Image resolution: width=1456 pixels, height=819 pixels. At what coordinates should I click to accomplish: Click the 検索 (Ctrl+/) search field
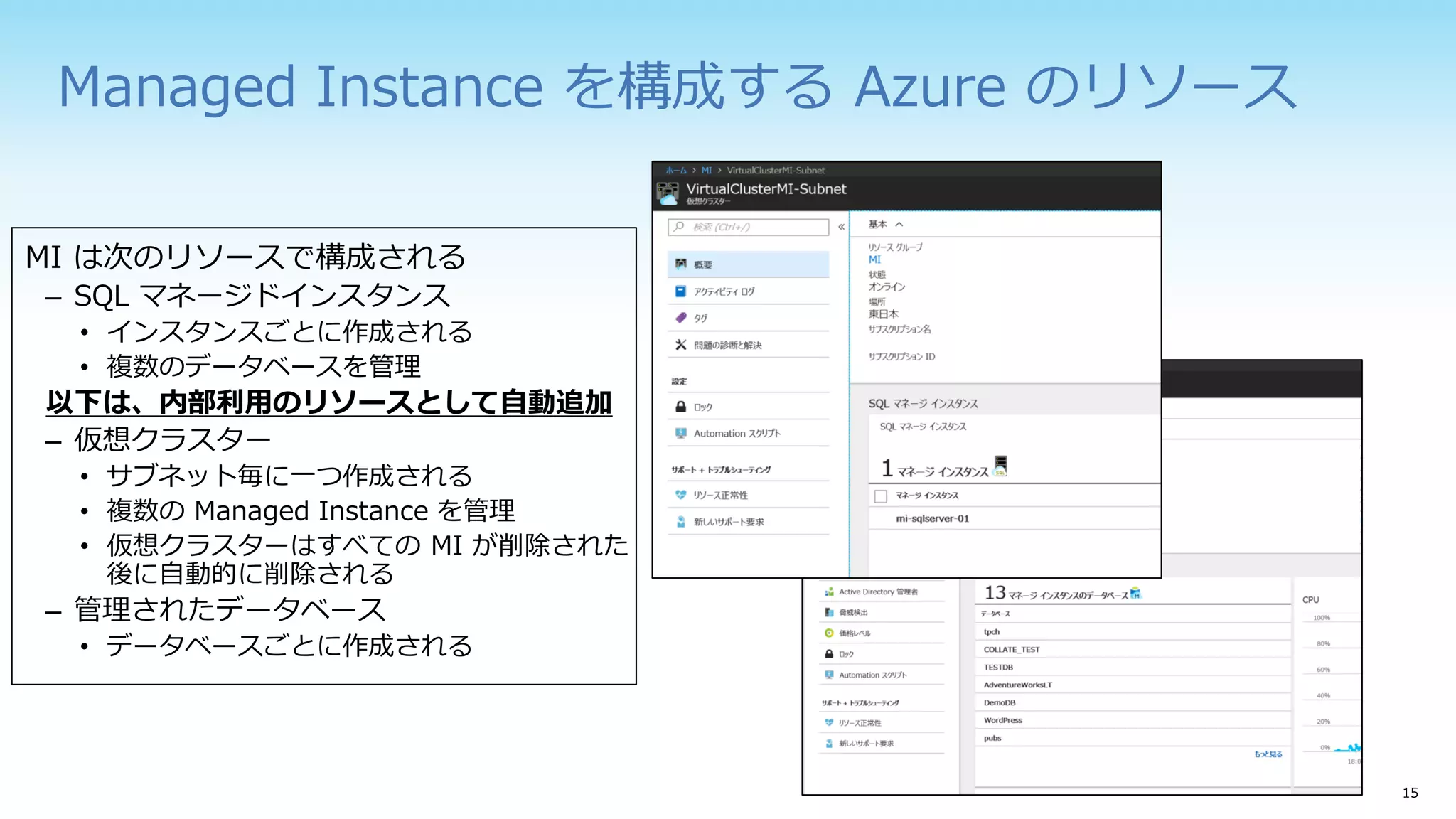[x=749, y=227]
